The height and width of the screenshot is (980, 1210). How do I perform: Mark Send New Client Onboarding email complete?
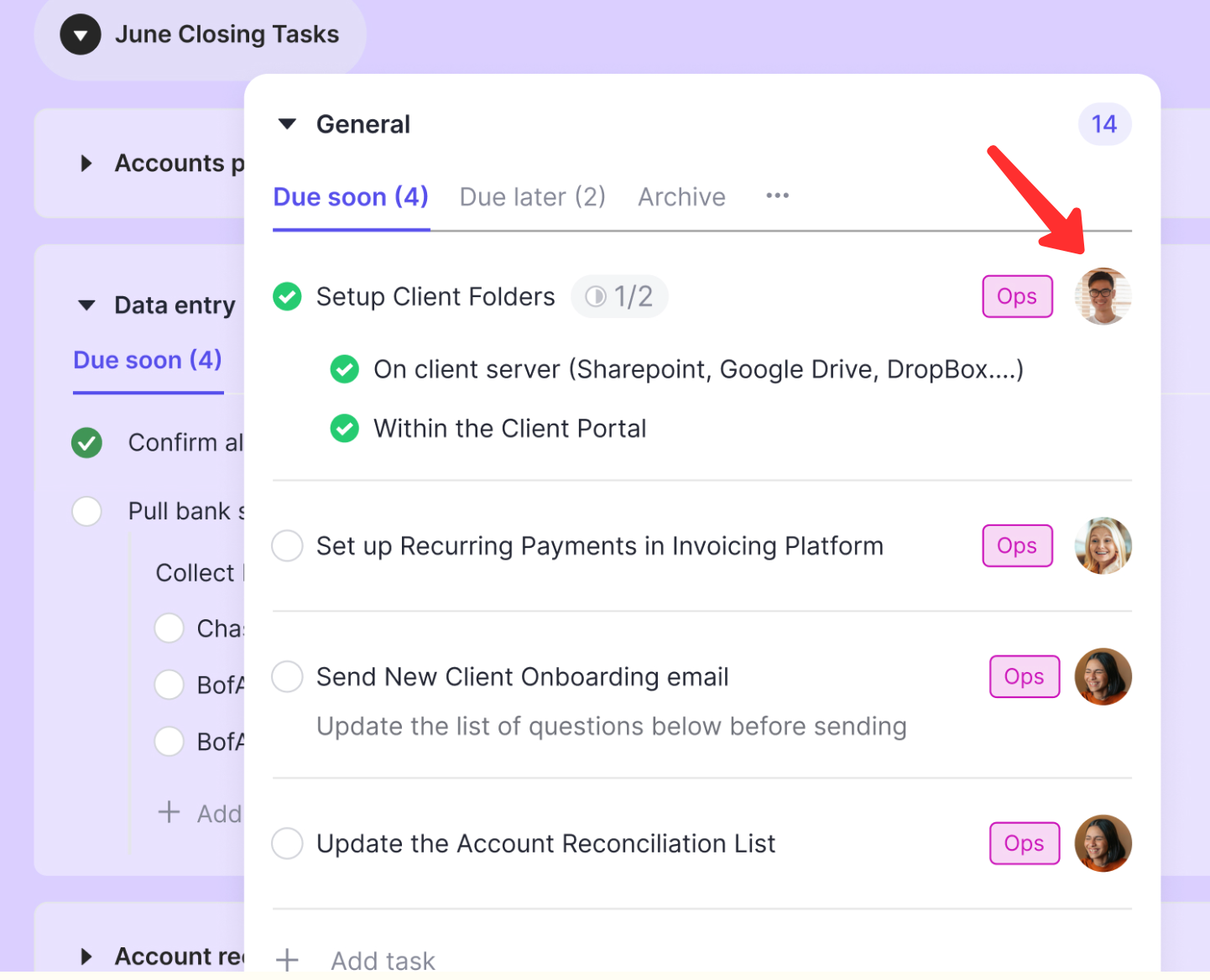[287, 676]
